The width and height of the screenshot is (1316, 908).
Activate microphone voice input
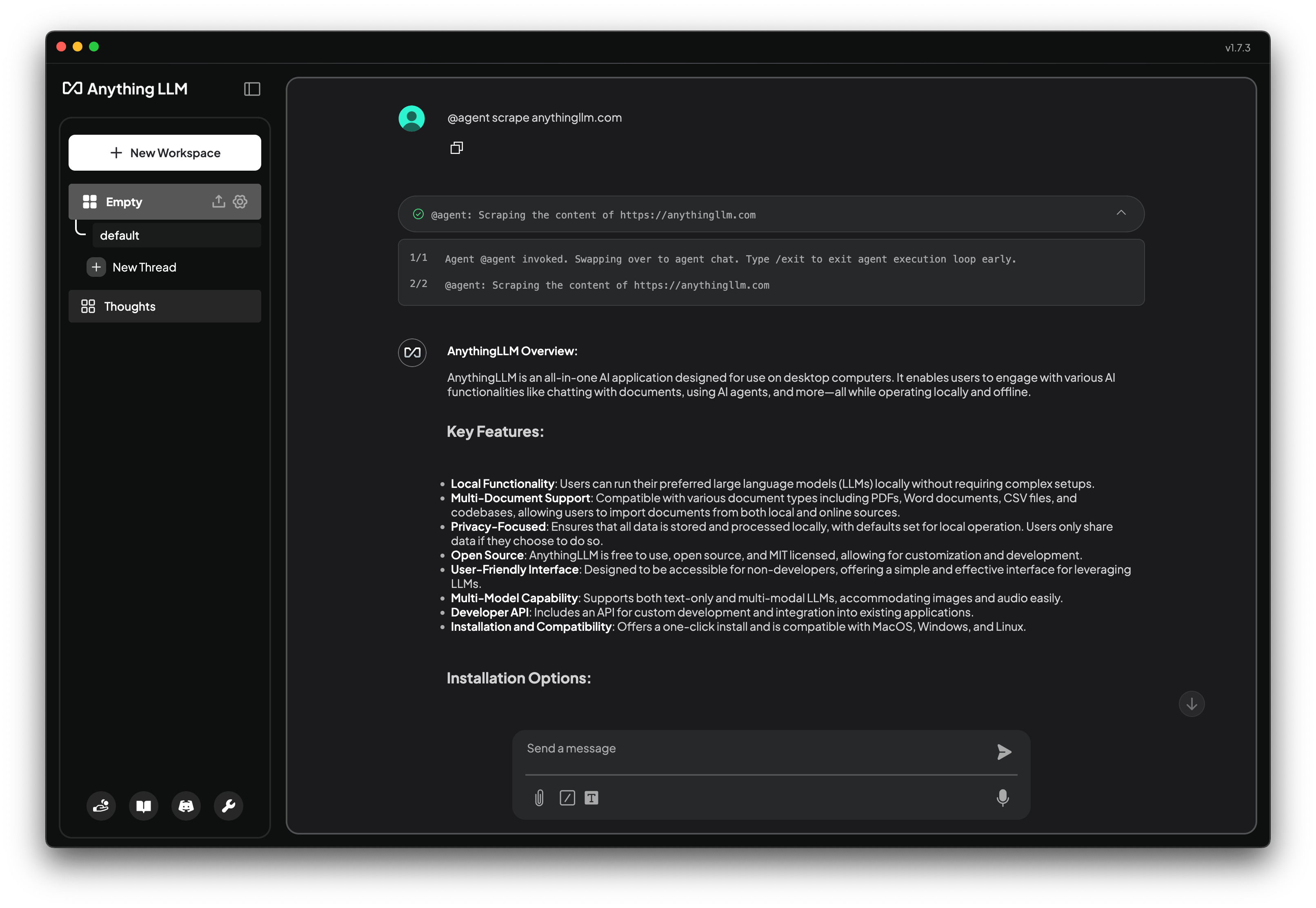coord(1003,798)
